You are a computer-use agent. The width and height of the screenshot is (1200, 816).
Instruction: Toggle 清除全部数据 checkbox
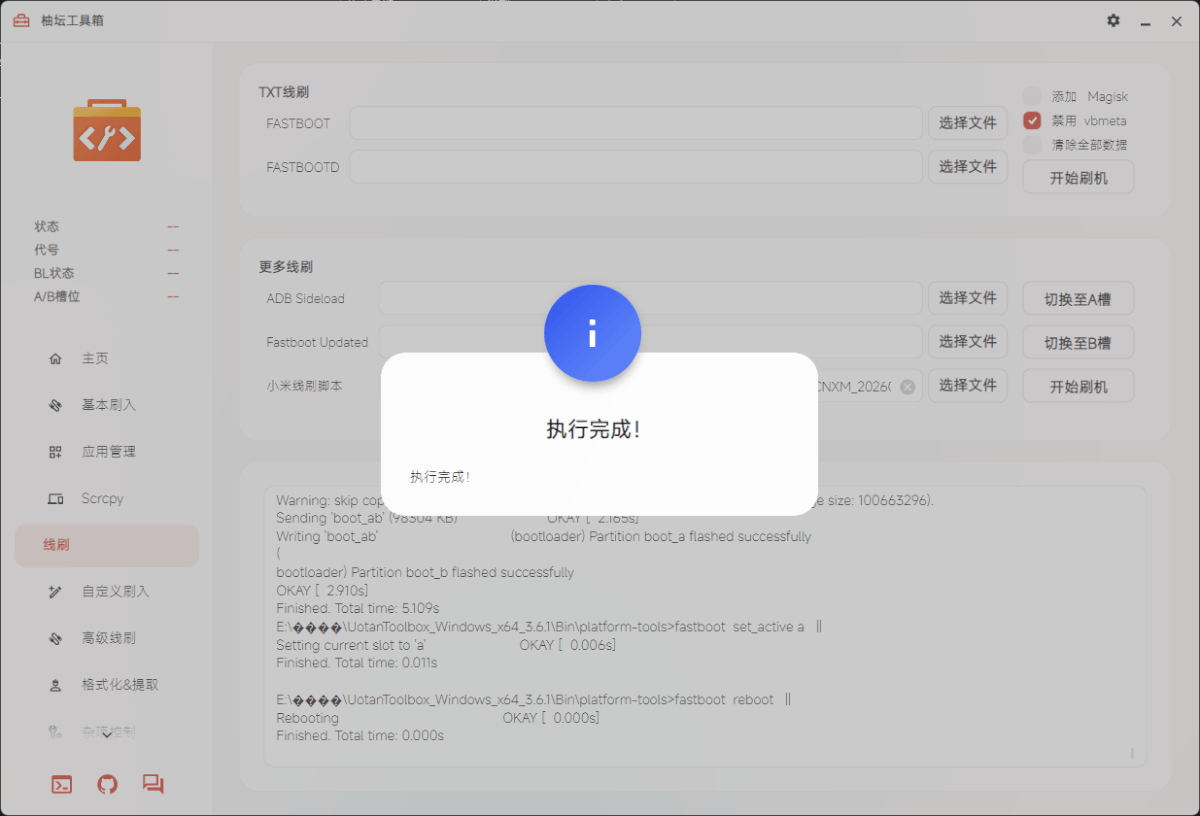coord(1032,144)
